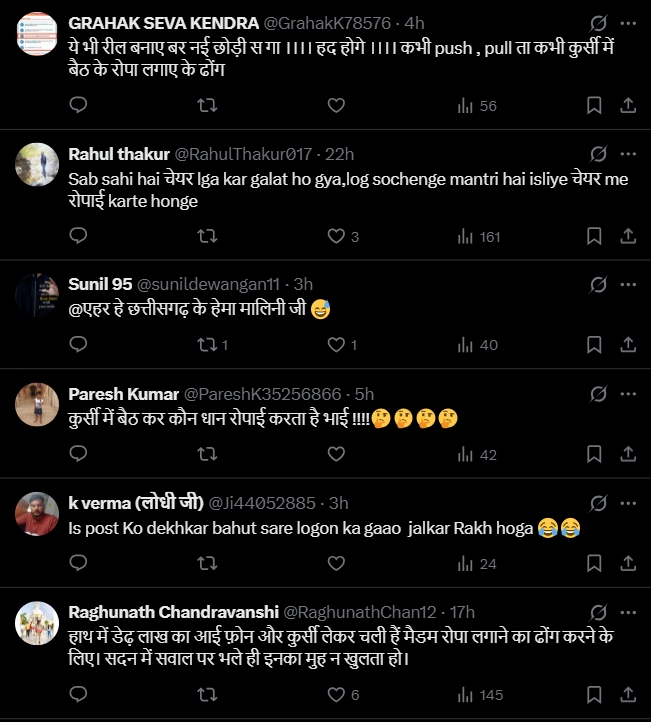Open Paresh Kumar's profile avatar
The width and height of the screenshot is (651, 722).
tap(37, 403)
